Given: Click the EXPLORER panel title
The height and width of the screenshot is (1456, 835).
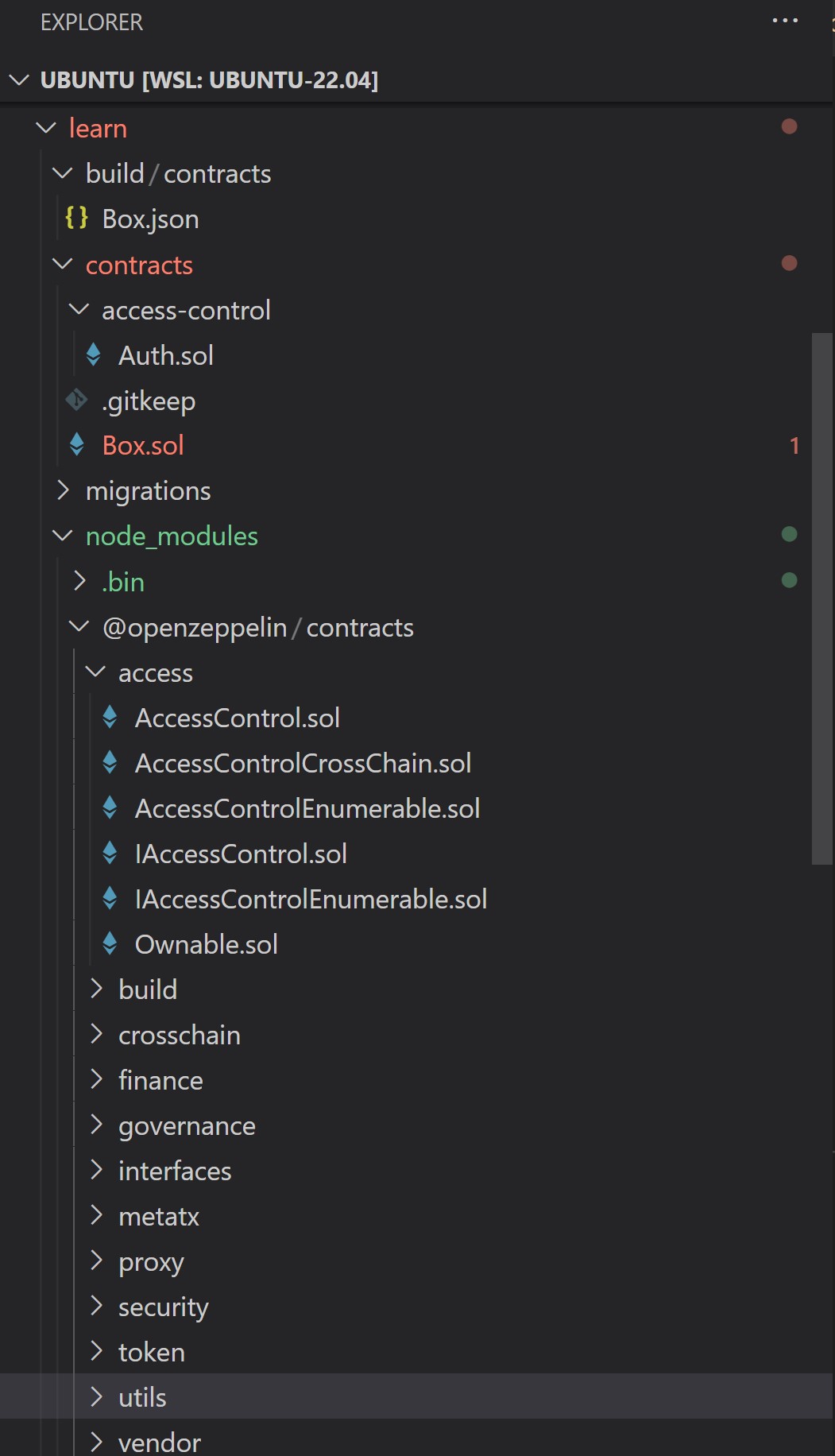Looking at the screenshot, I should click(x=91, y=22).
